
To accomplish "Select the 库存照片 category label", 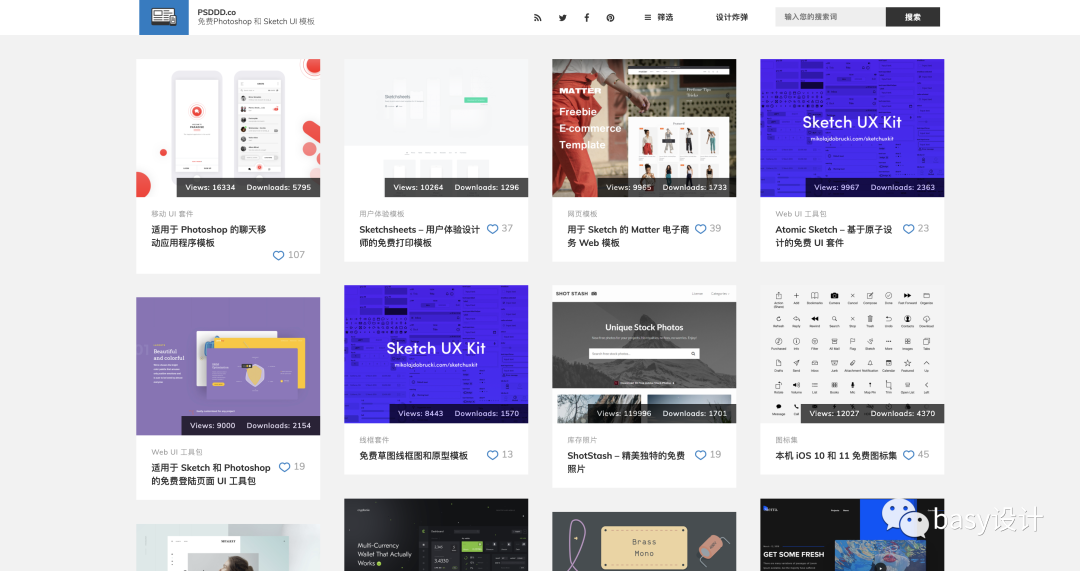I will [x=582, y=440].
